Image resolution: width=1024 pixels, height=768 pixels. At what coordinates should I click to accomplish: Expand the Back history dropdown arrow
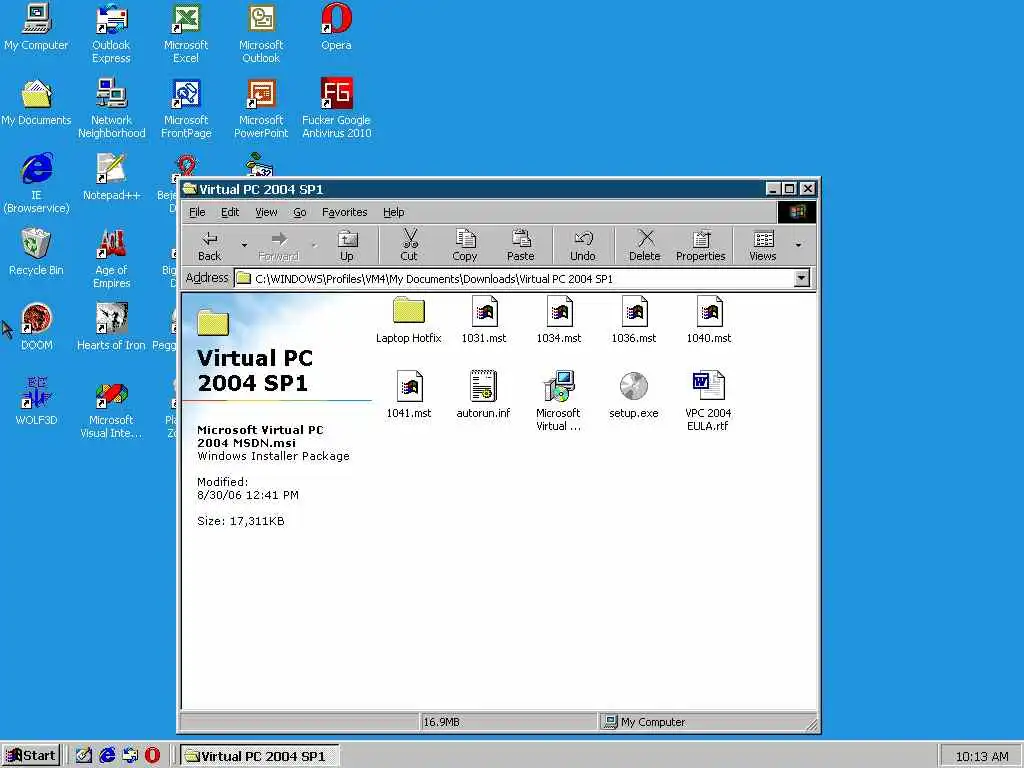point(244,246)
